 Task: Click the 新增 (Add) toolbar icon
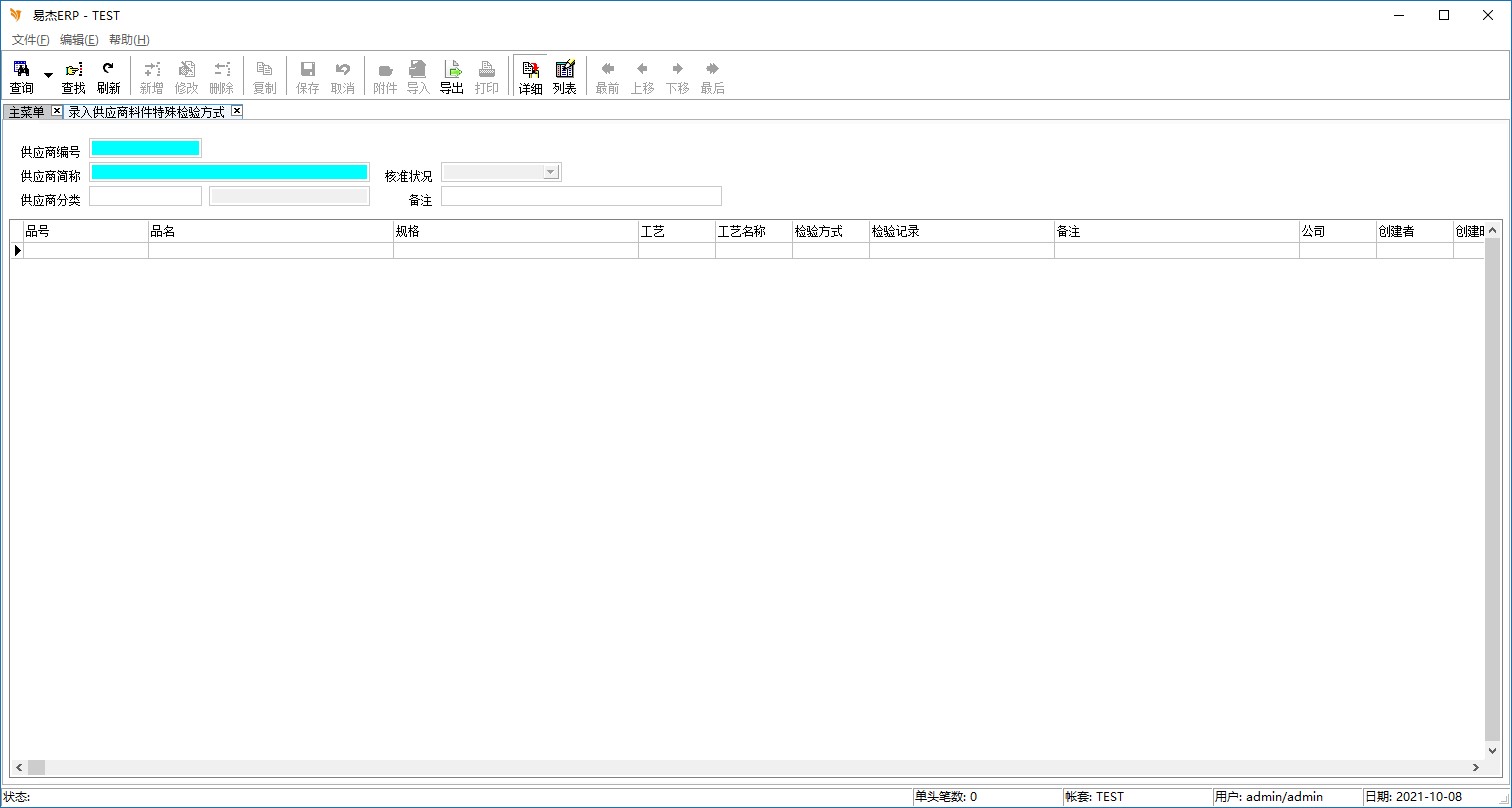point(151,76)
